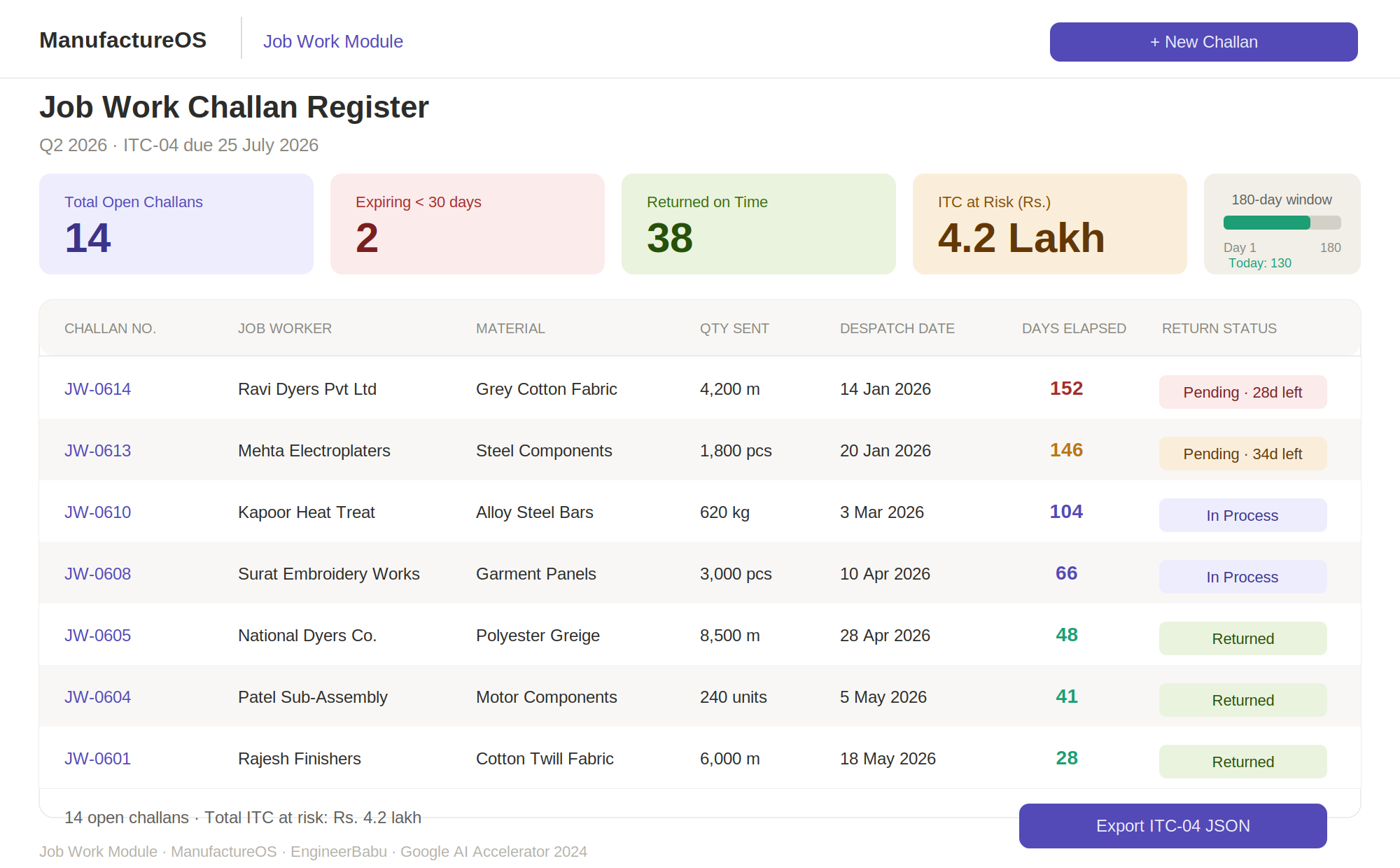
Task: Open challan JW-0608
Action: [x=97, y=574]
